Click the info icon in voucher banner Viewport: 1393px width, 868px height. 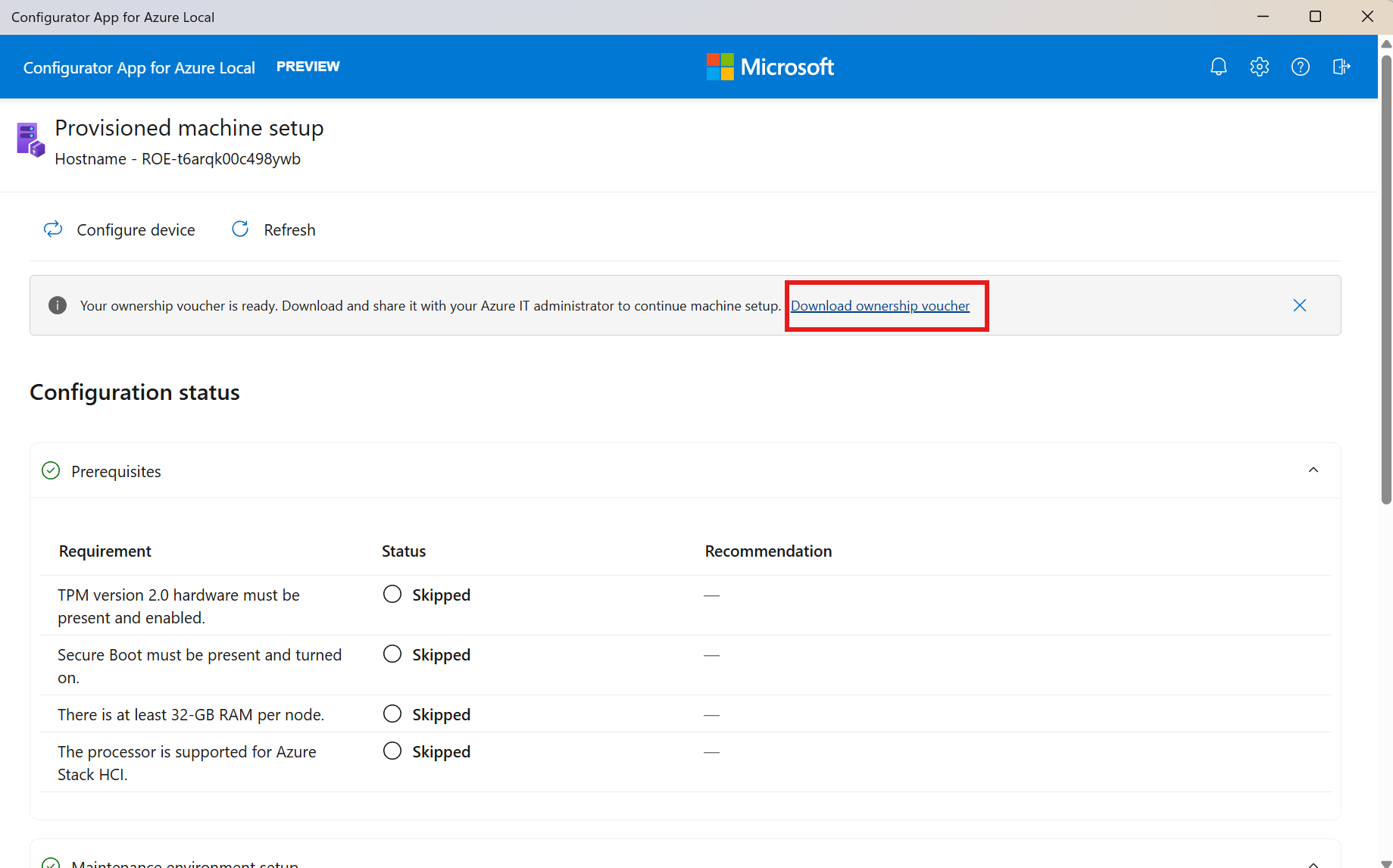pos(58,305)
